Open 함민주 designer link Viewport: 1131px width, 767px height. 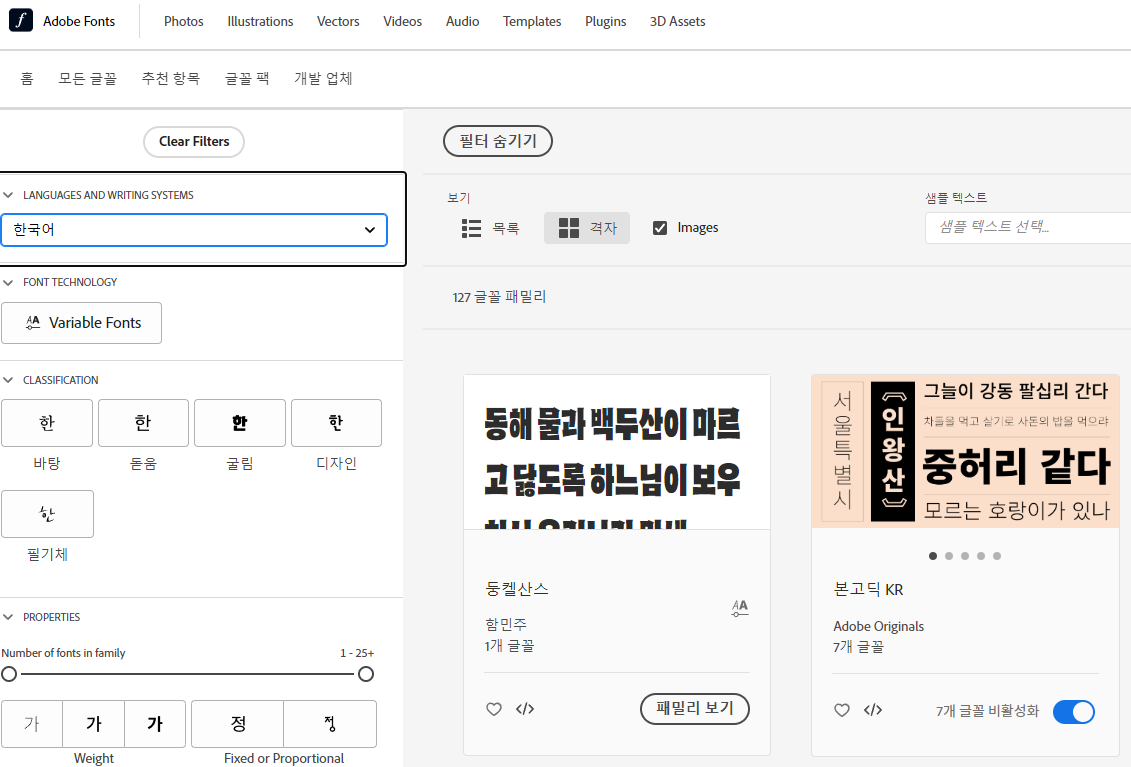(x=506, y=623)
